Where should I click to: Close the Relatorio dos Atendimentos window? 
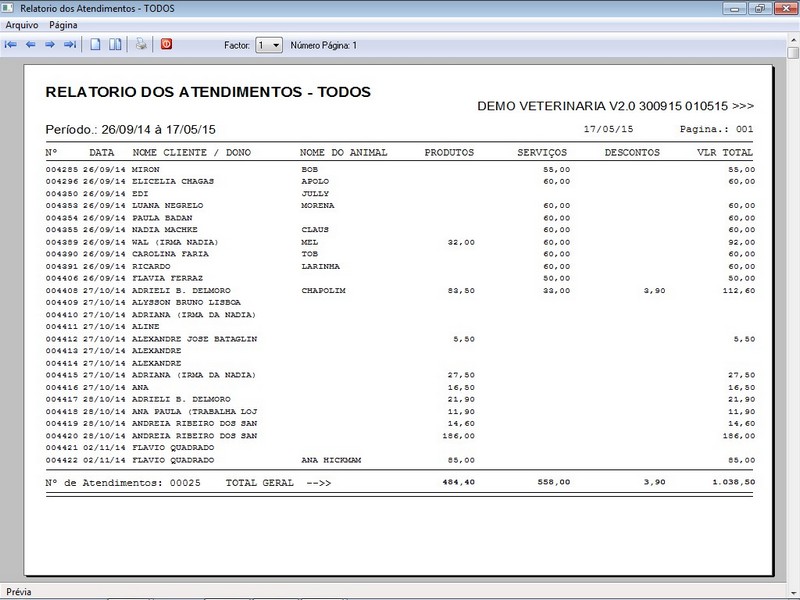[784, 8]
